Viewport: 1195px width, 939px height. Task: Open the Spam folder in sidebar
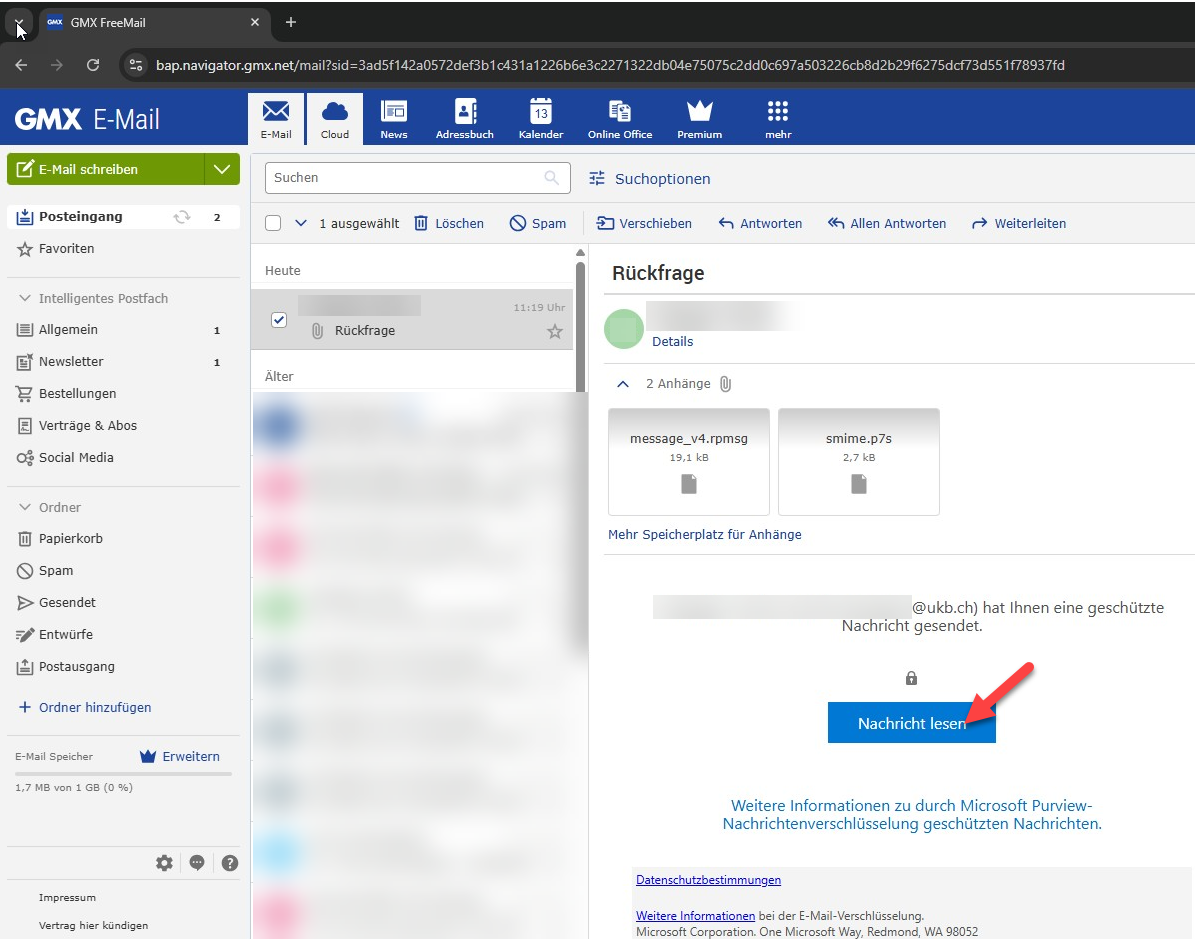[x=123, y=571]
